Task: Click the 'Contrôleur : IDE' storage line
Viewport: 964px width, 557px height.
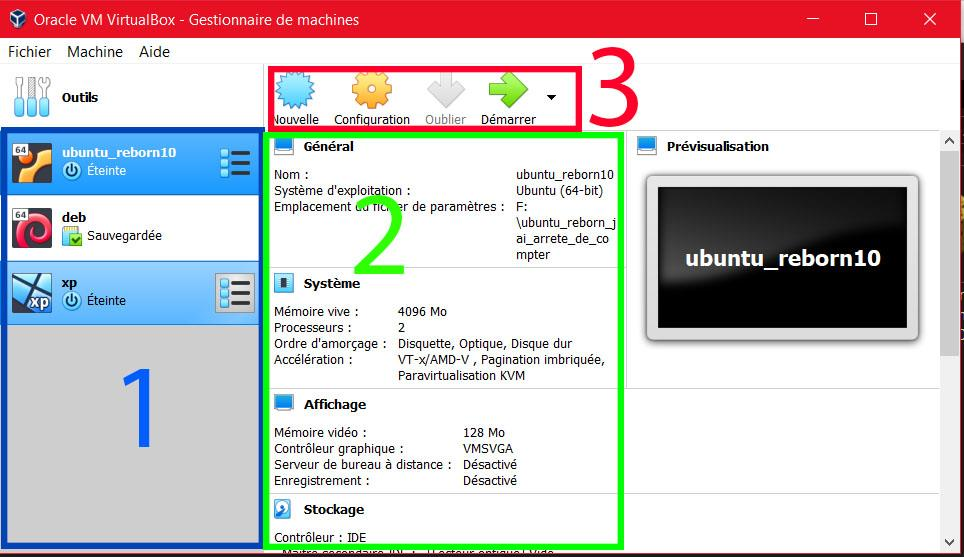Action: coord(320,537)
